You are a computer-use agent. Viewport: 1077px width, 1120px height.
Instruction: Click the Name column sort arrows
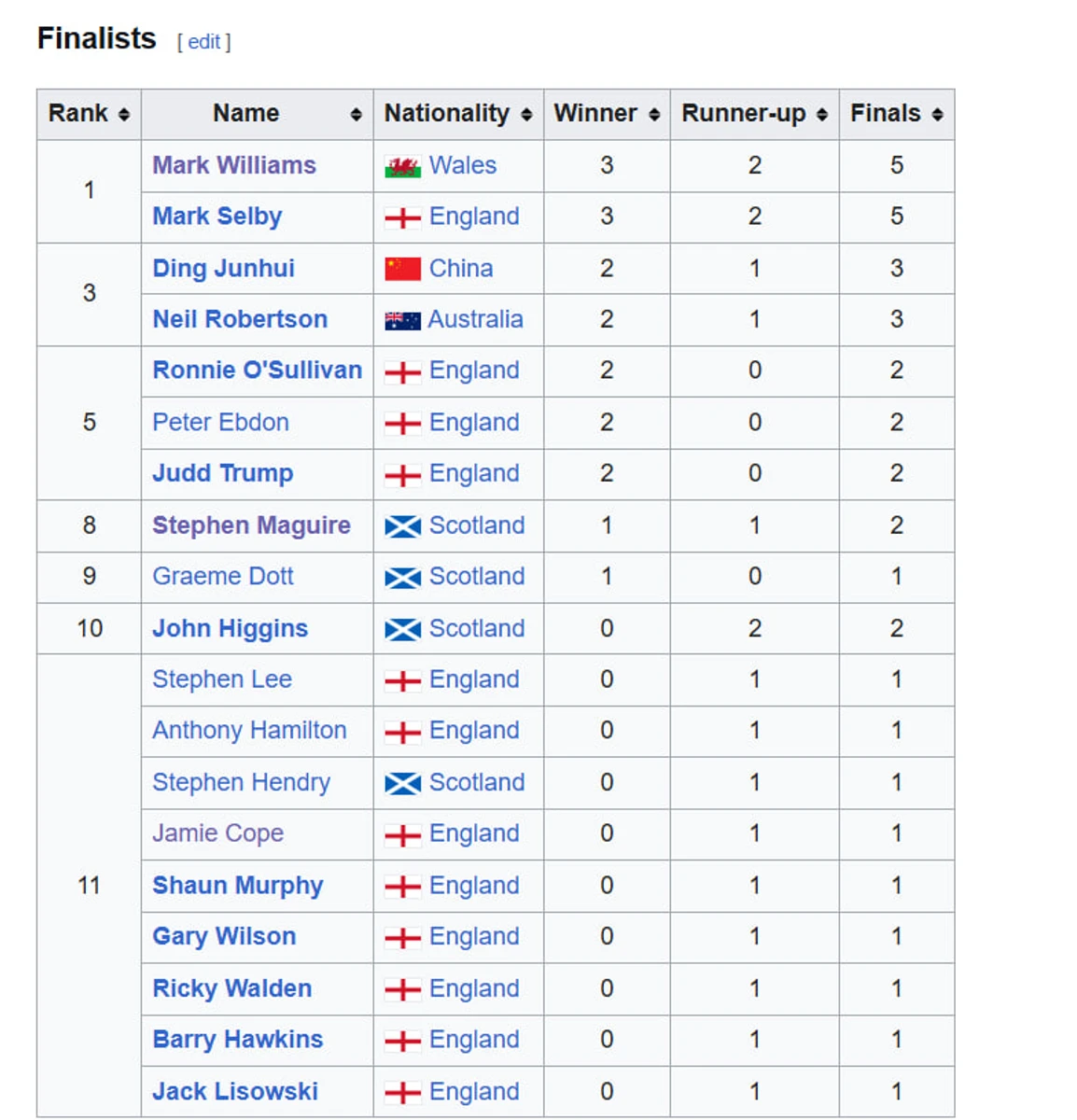click(x=356, y=115)
